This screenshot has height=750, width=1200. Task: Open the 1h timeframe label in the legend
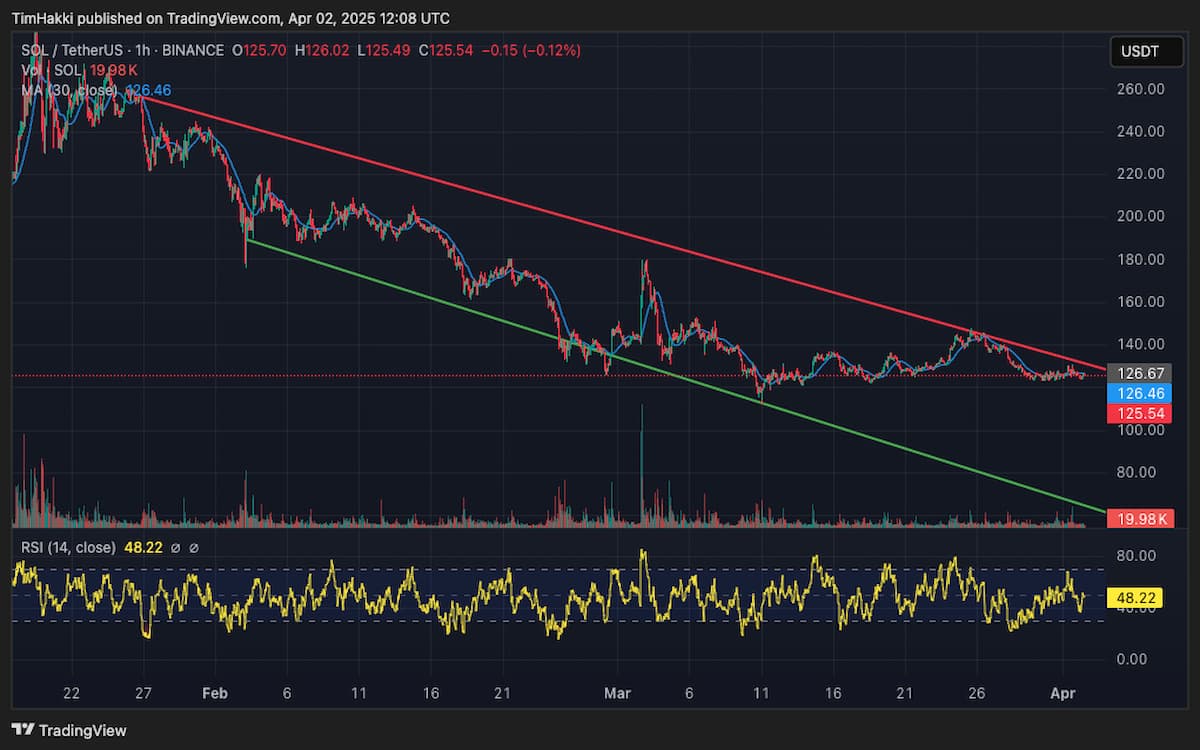(x=141, y=50)
